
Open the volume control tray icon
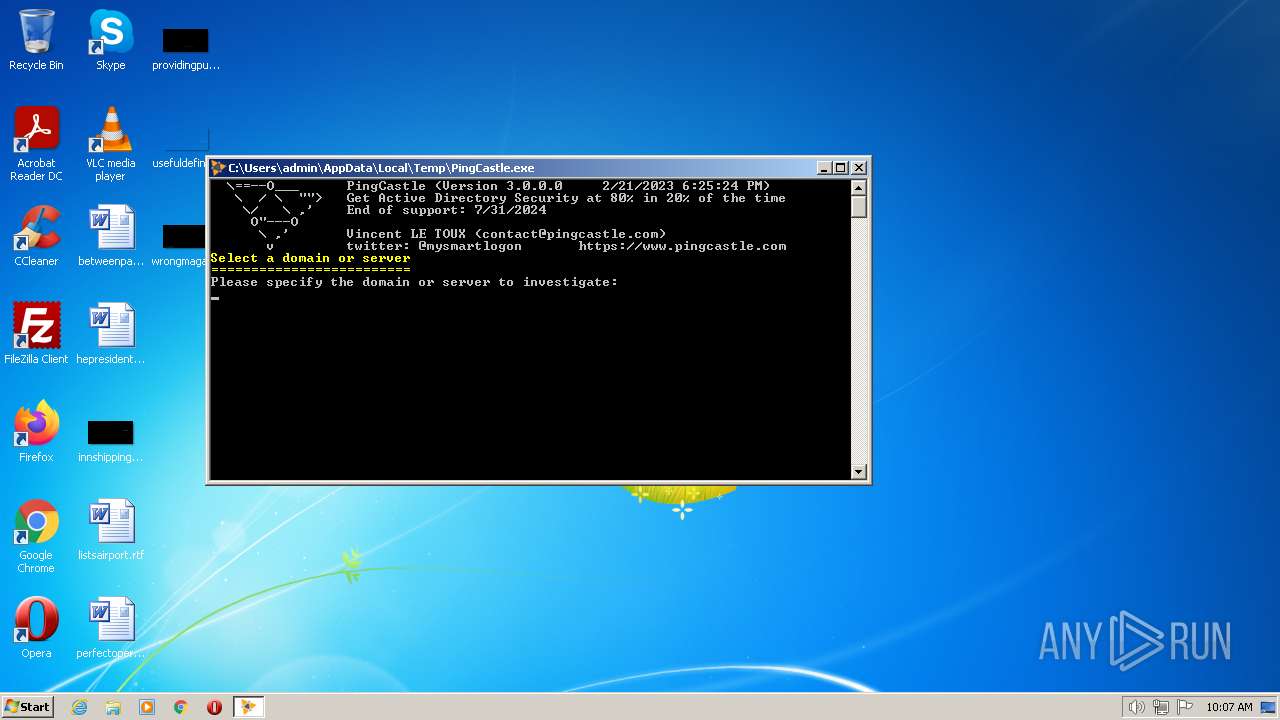[1136, 707]
